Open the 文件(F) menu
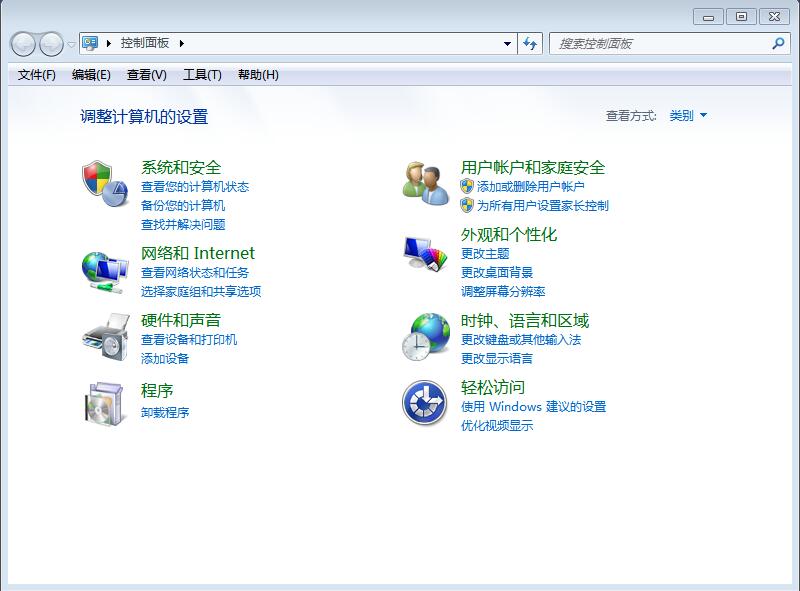 click(37, 75)
